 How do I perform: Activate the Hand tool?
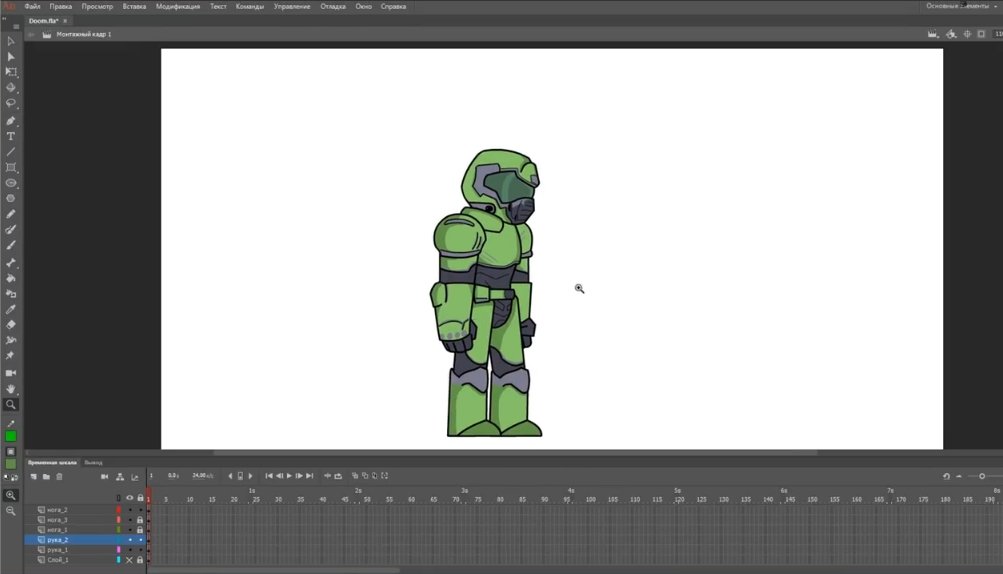point(11,388)
